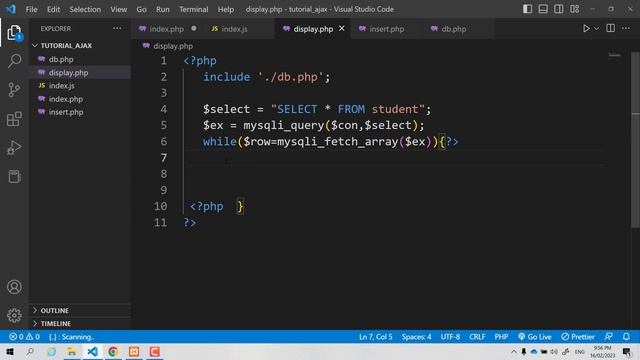Click the unsaved dot on index.php tab
The image size is (640, 360).
point(194,29)
